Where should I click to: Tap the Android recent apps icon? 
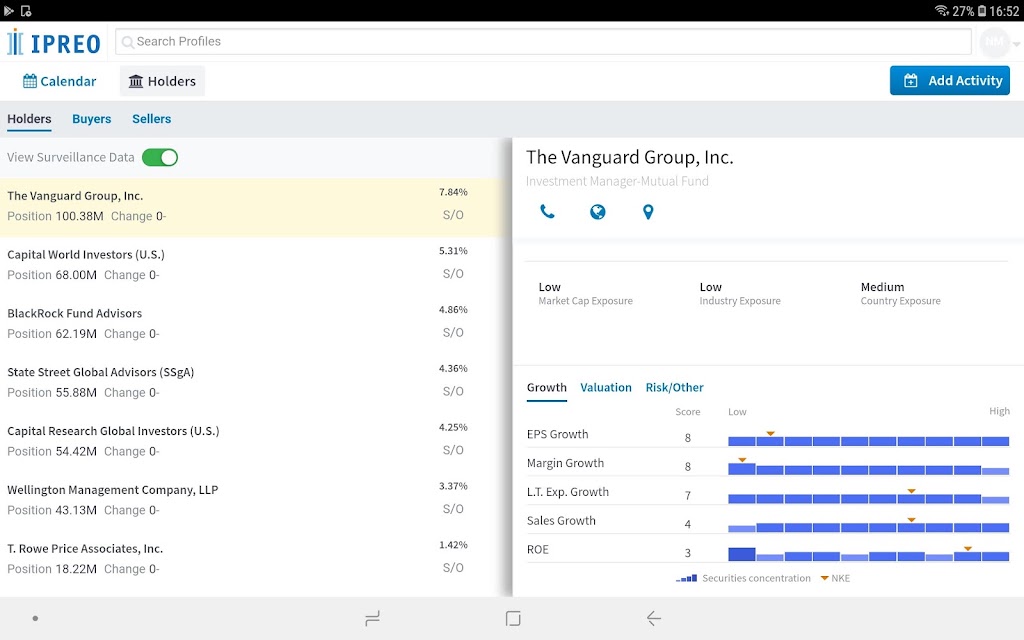[x=372, y=618]
